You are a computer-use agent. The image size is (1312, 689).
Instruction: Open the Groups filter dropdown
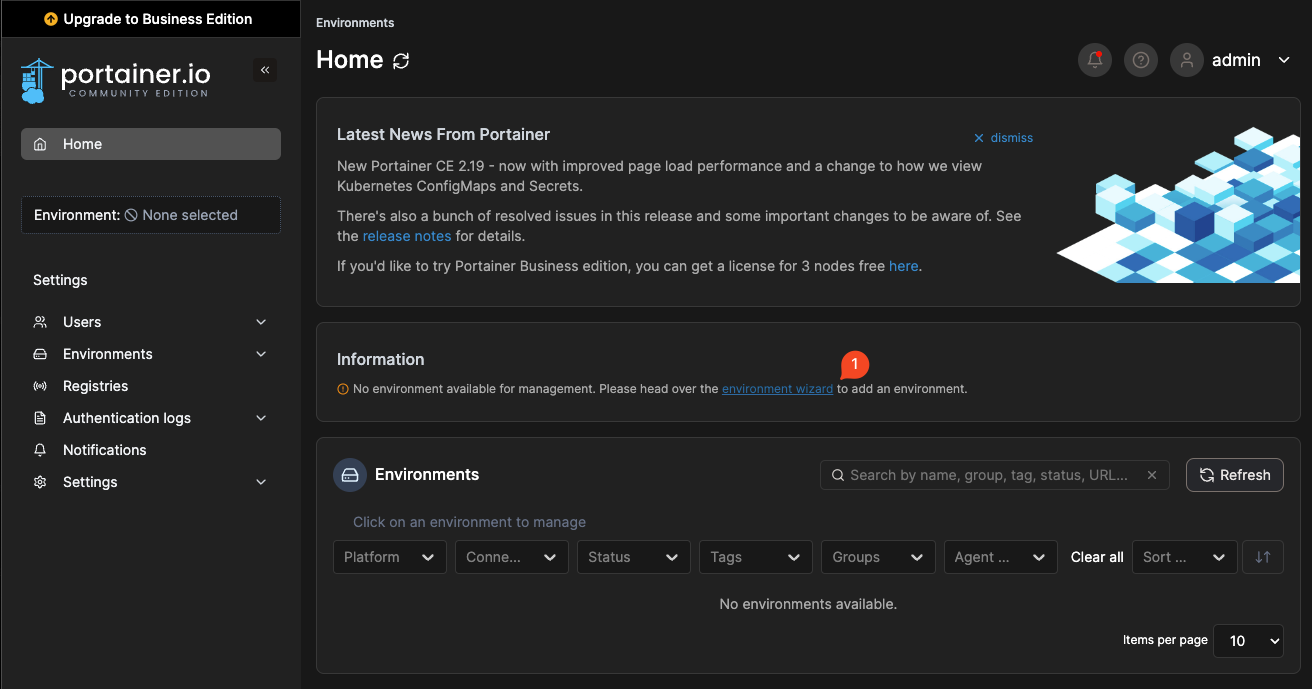[x=878, y=557]
